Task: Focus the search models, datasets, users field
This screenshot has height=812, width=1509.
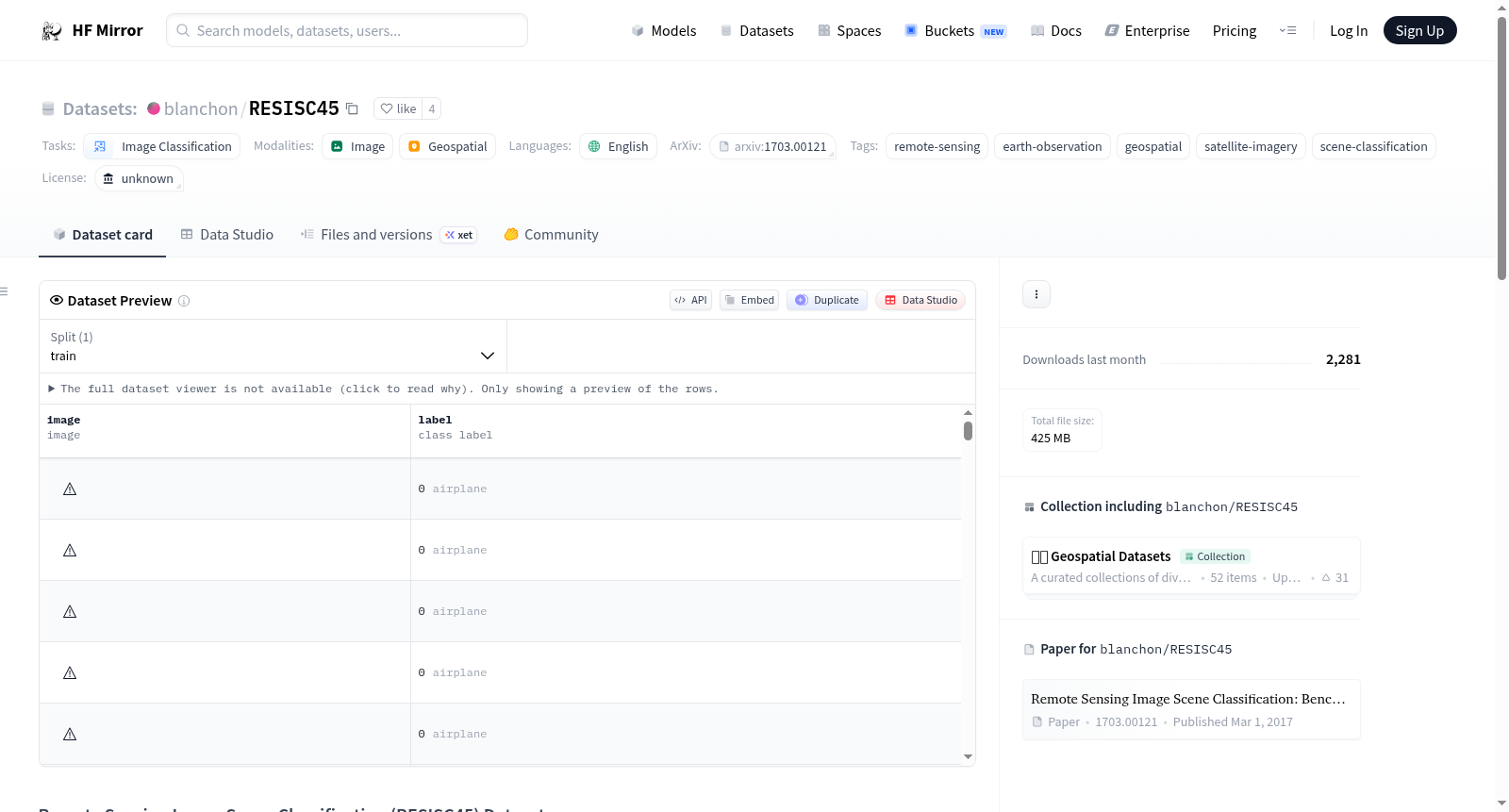Action: pos(347,31)
